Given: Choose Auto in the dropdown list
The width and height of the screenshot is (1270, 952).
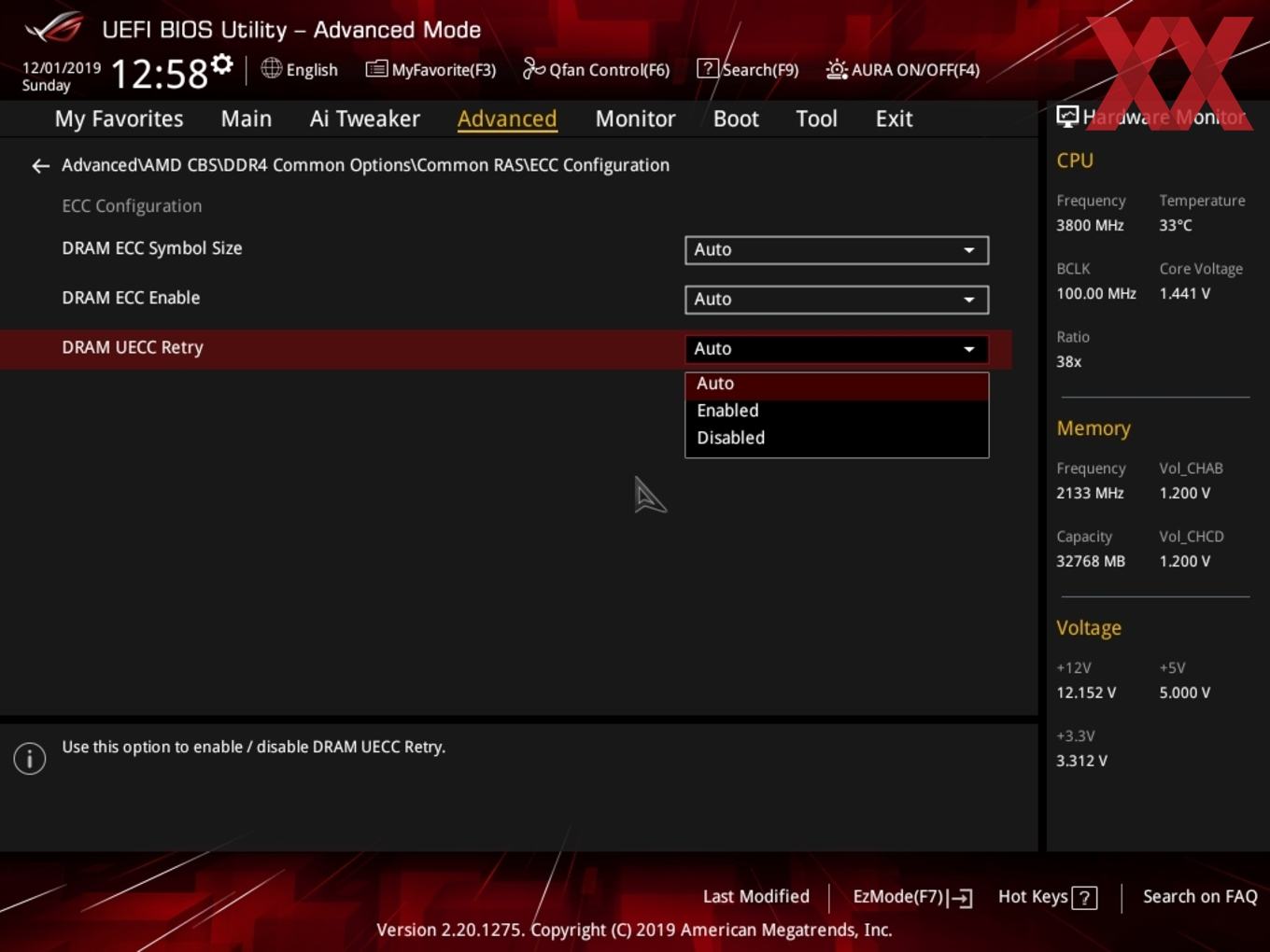Looking at the screenshot, I should point(837,385).
